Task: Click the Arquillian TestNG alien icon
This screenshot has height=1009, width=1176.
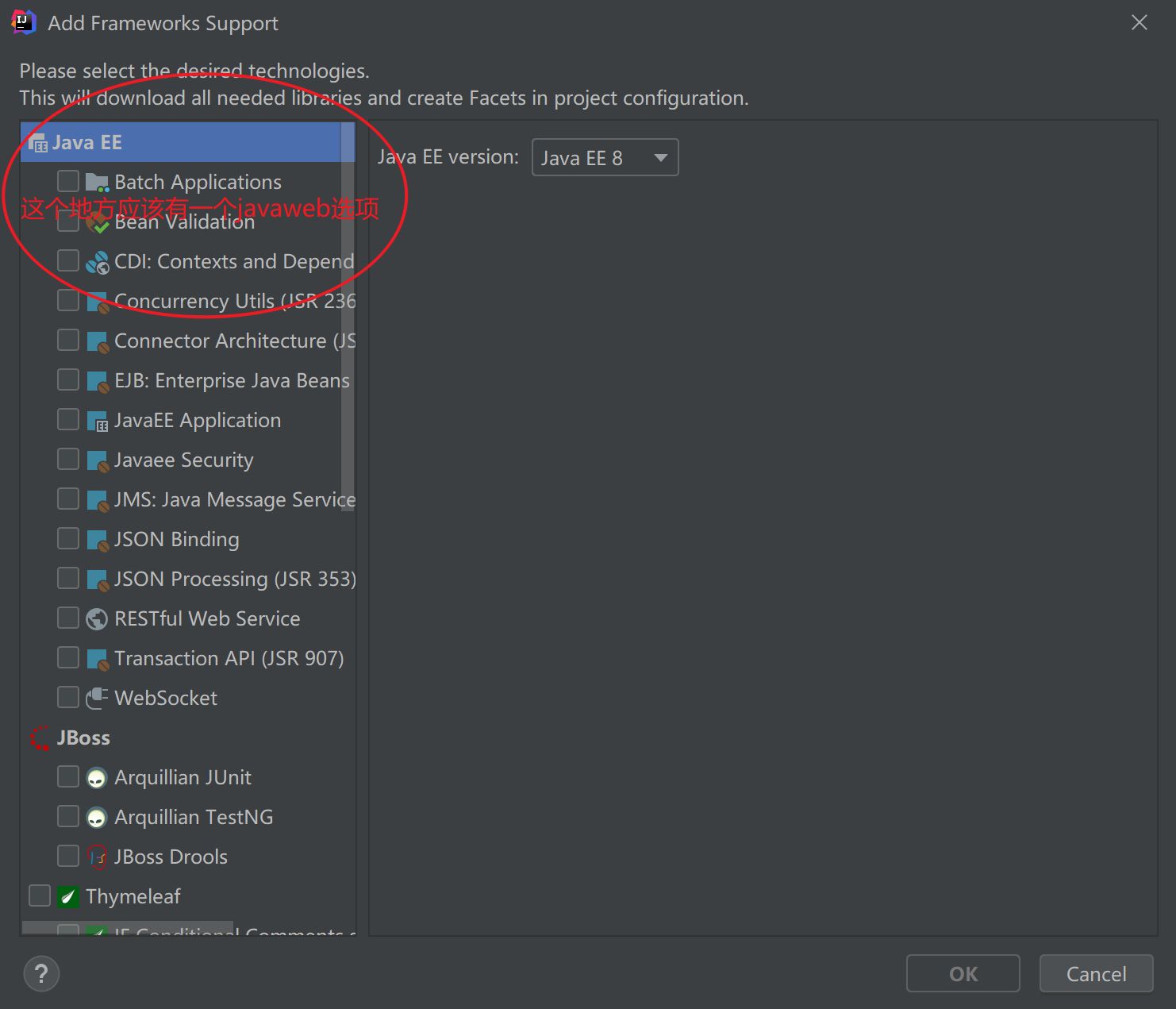Action: (97, 818)
